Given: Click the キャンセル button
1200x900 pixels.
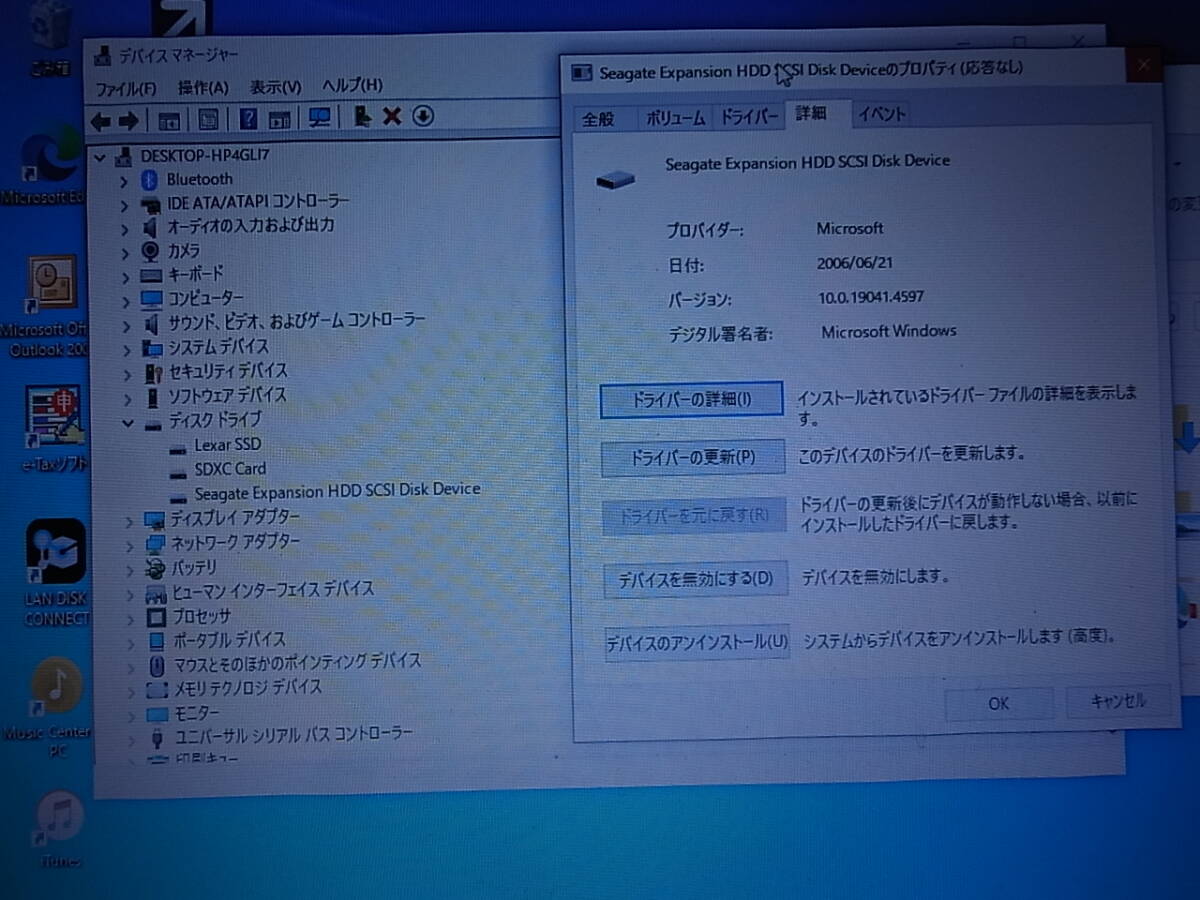Looking at the screenshot, I should click(x=1118, y=701).
